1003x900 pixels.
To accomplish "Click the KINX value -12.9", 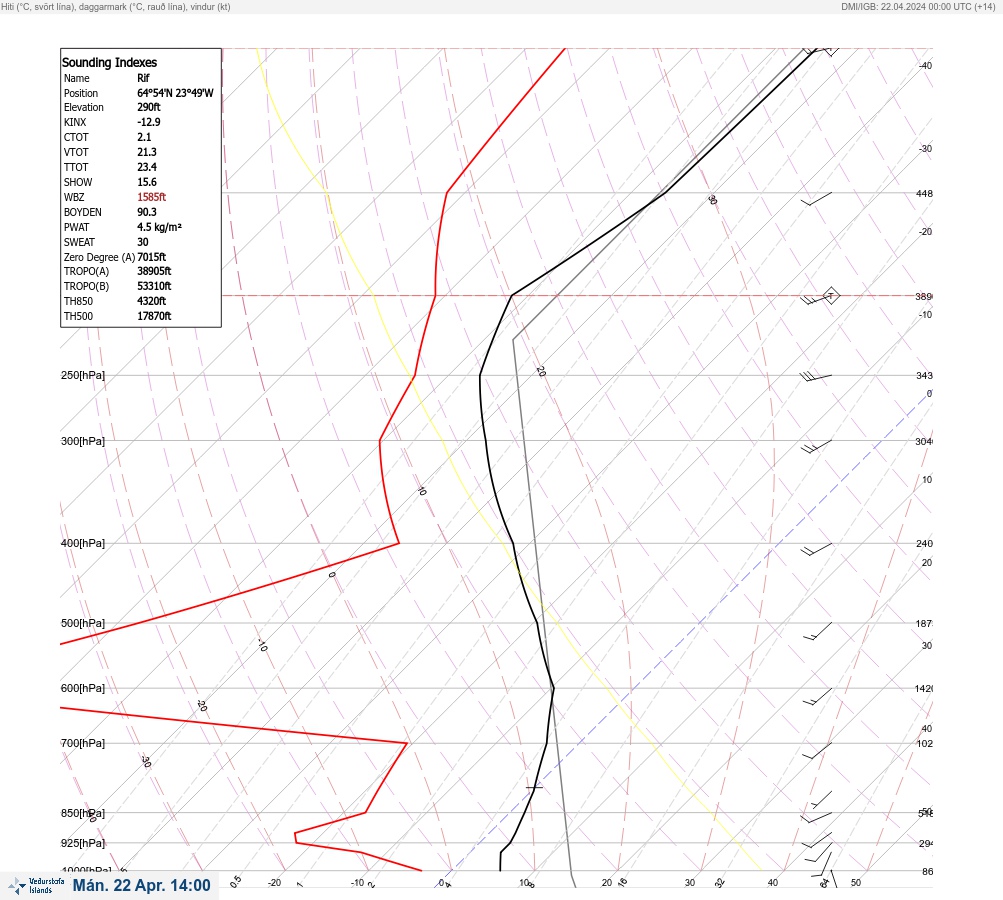I will coord(149,122).
